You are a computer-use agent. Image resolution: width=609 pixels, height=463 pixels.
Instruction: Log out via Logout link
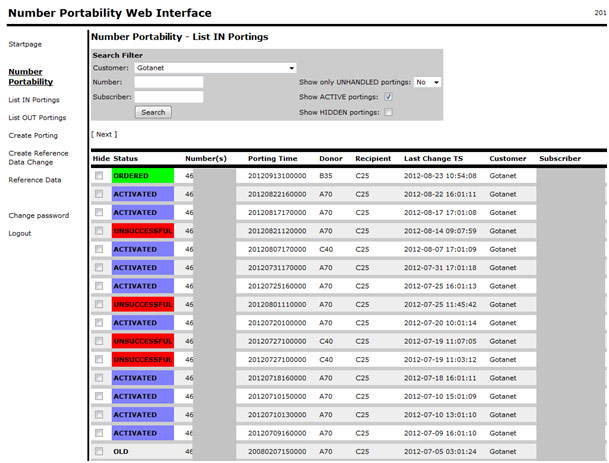[20, 233]
